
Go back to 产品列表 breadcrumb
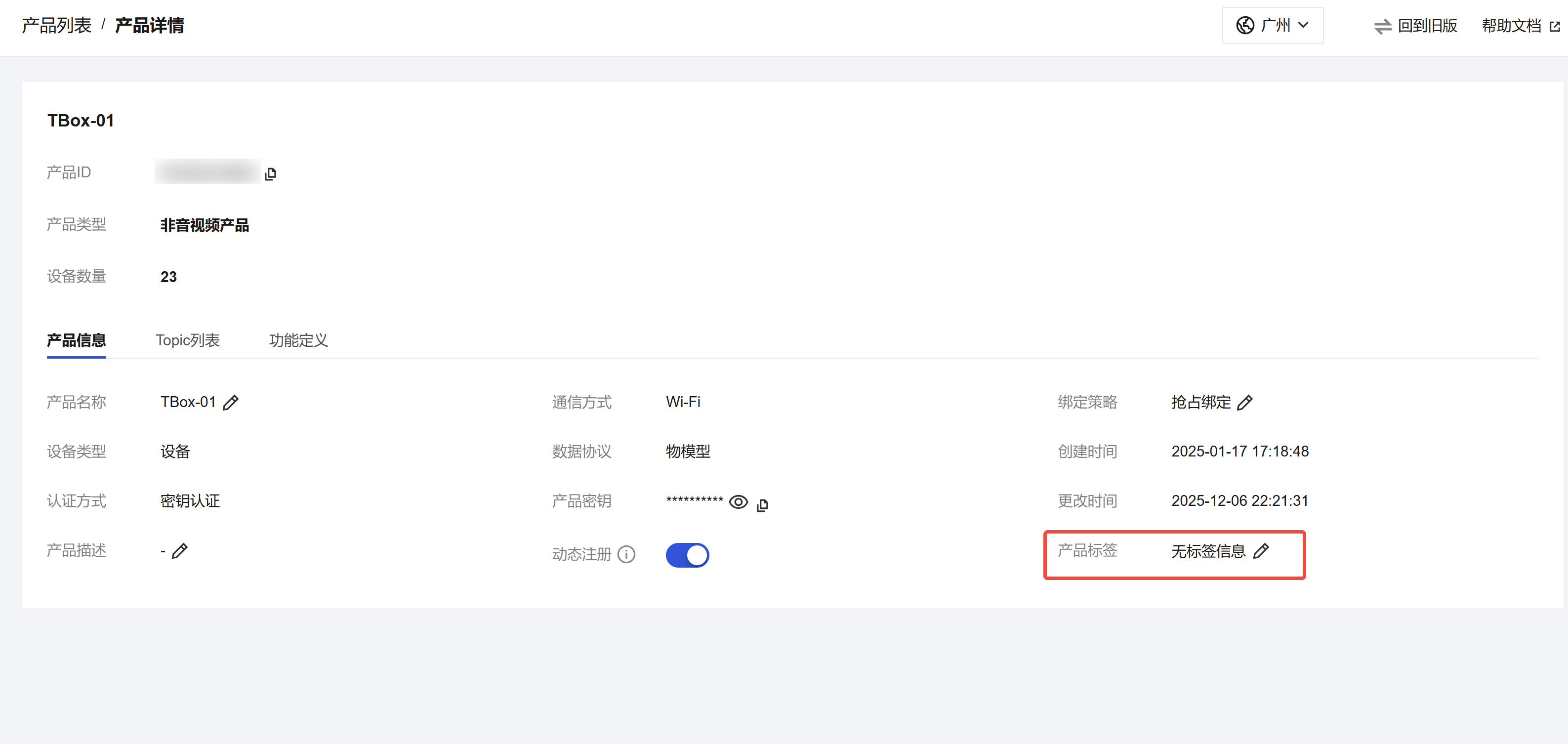tap(57, 26)
